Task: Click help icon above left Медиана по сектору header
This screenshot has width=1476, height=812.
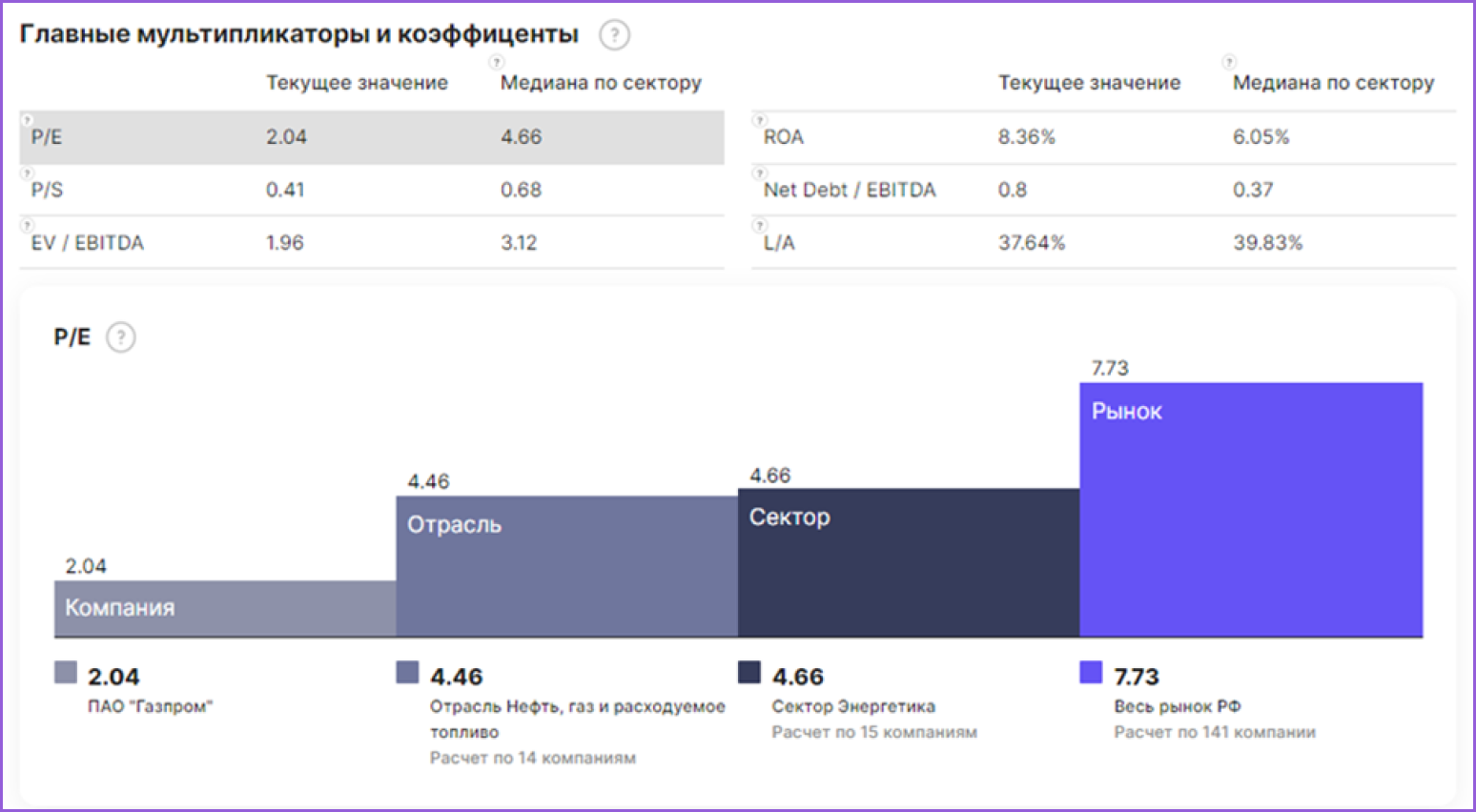Action: tap(496, 62)
